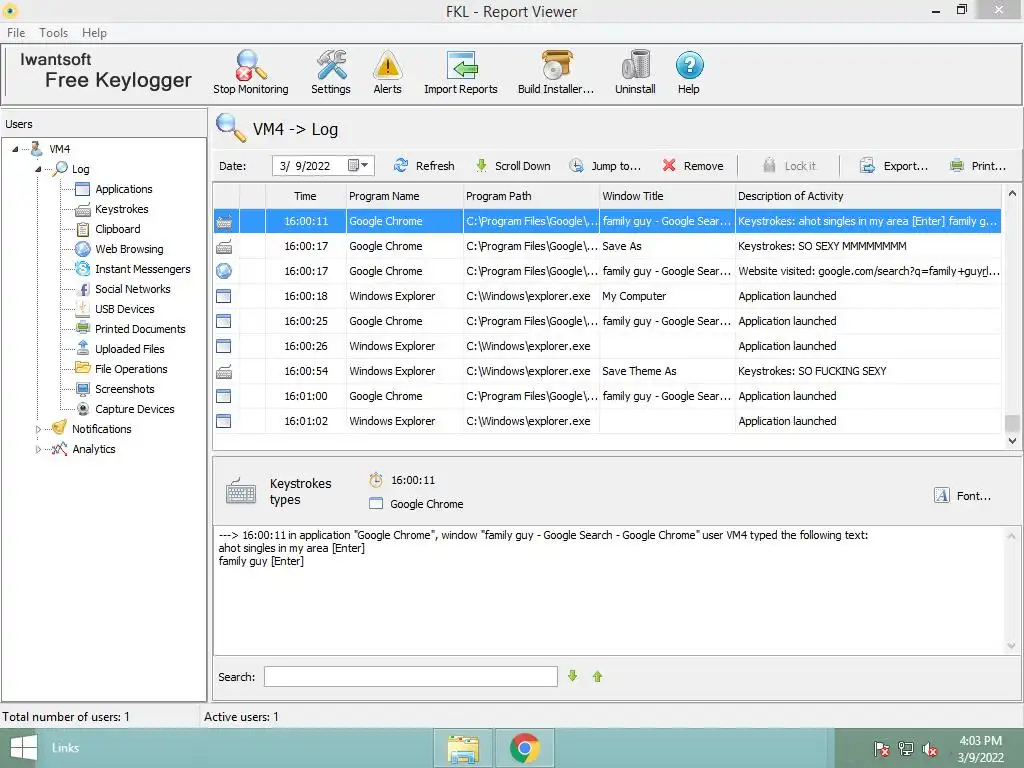The height and width of the screenshot is (768, 1024).
Task: Click Jump to... button
Action: point(605,166)
